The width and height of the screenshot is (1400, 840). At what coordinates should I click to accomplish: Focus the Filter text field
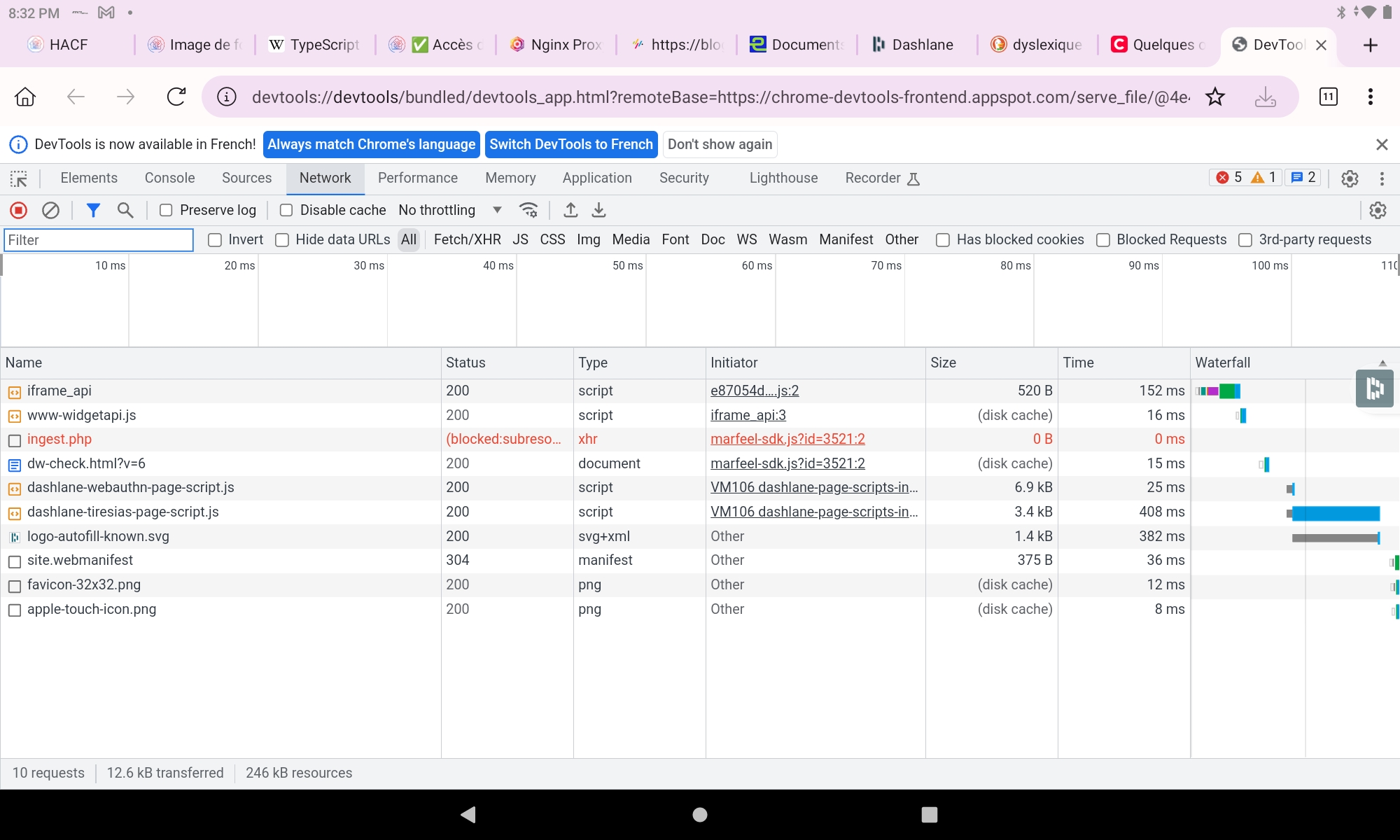(99, 240)
